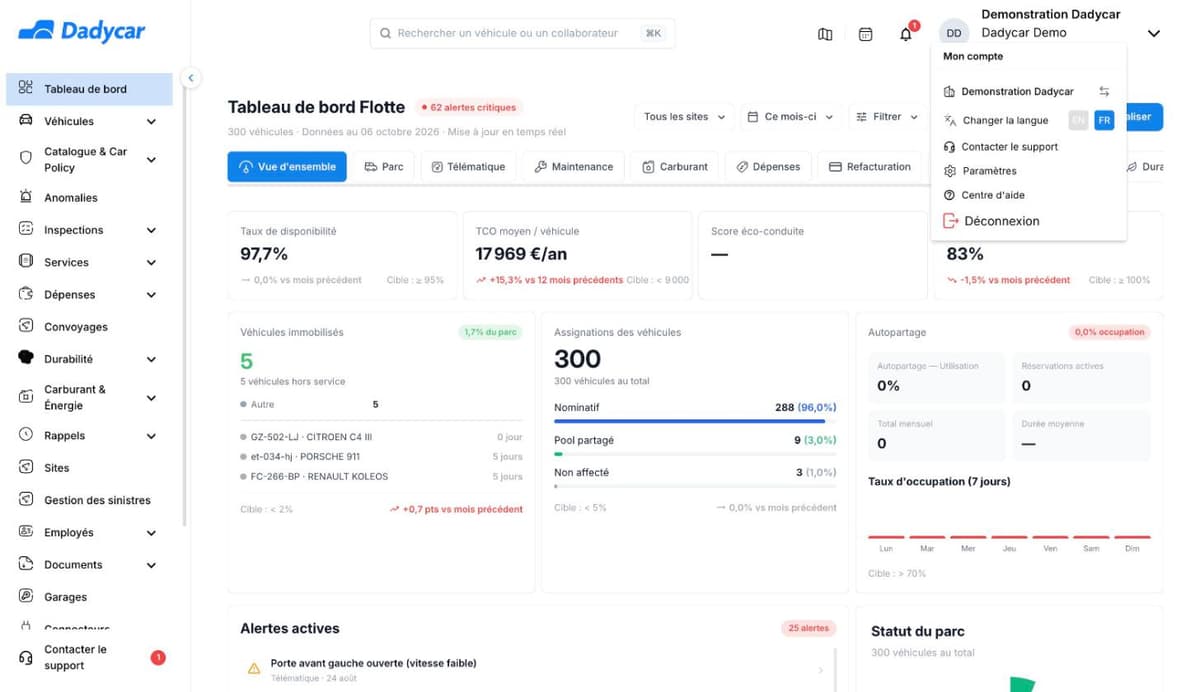Expand the Véhicules sidebar menu
The width and height of the screenshot is (1200, 692).
(x=151, y=122)
